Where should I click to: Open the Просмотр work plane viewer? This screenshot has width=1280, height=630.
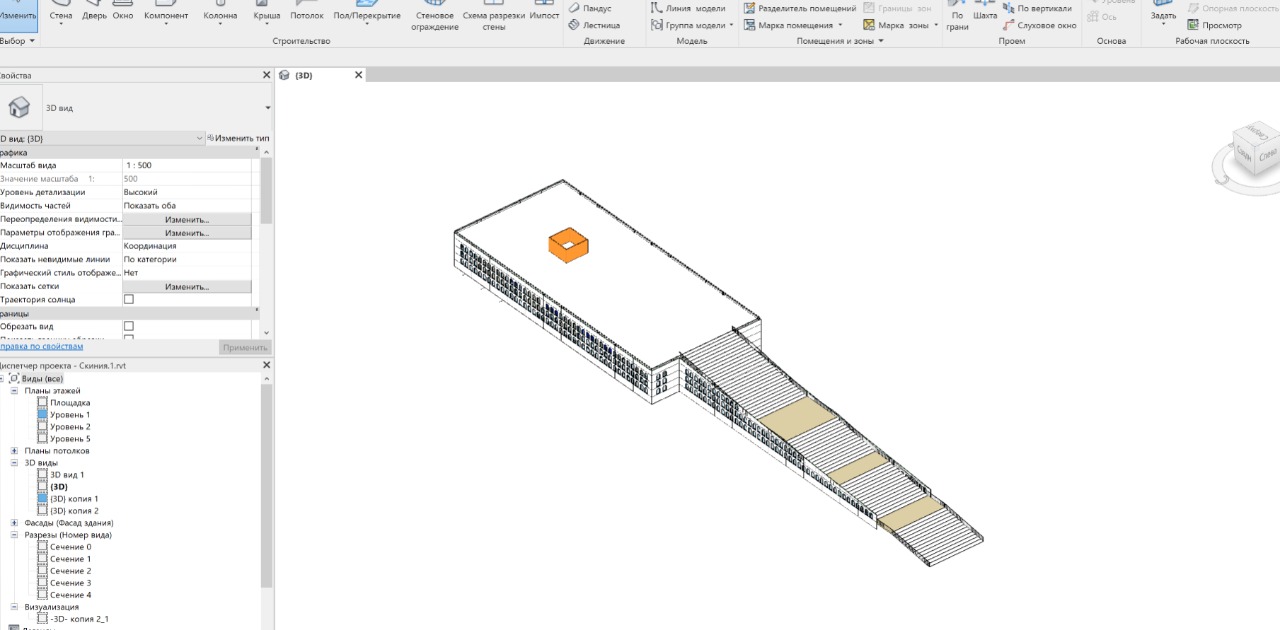[1214, 25]
